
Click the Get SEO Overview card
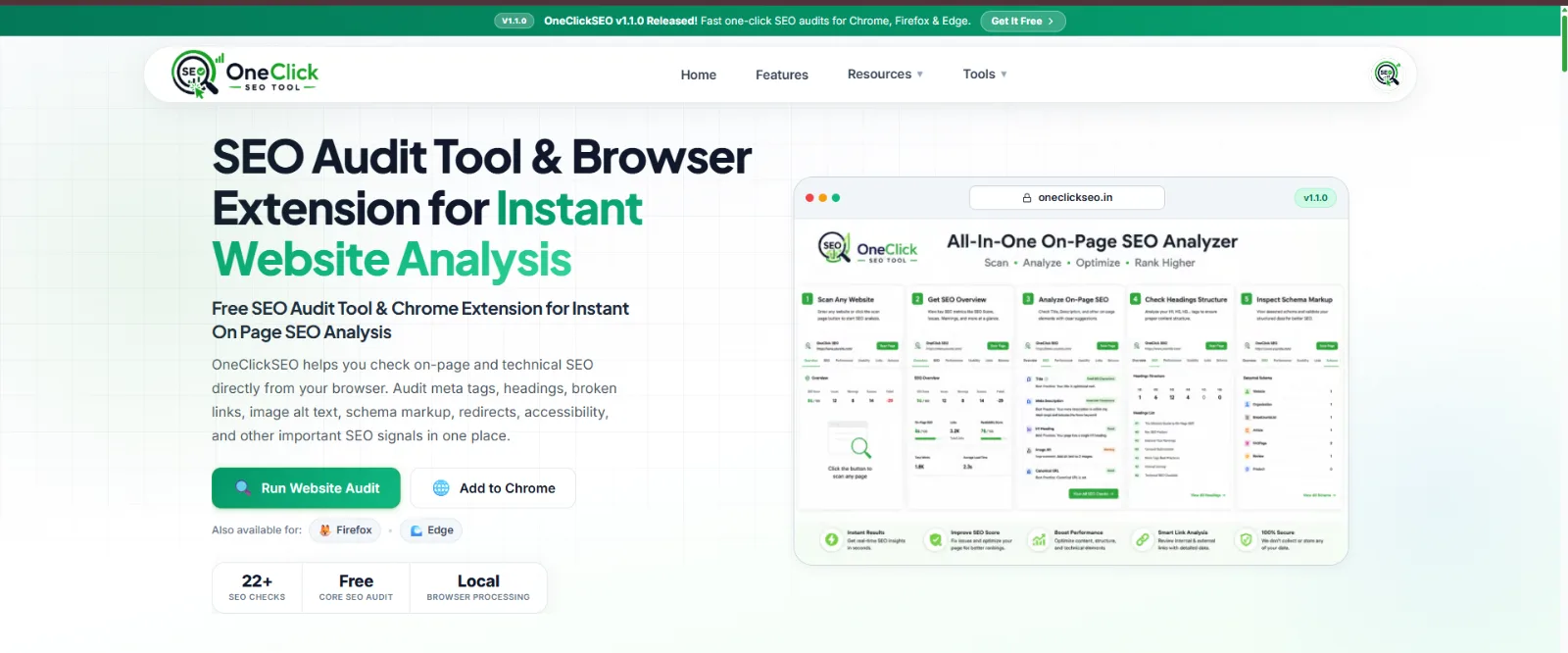tap(959, 399)
